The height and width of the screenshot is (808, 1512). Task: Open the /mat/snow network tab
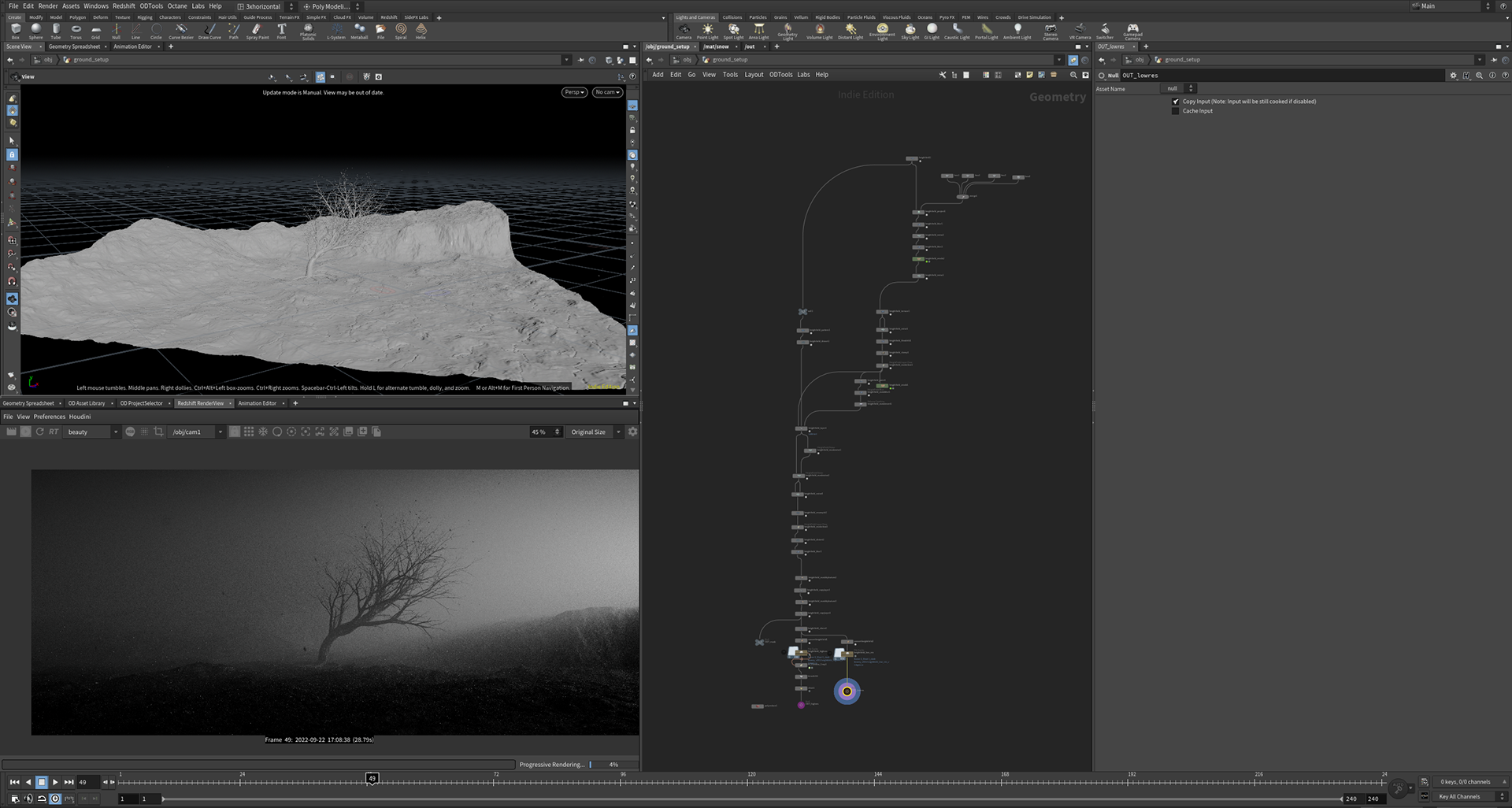(x=716, y=46)
